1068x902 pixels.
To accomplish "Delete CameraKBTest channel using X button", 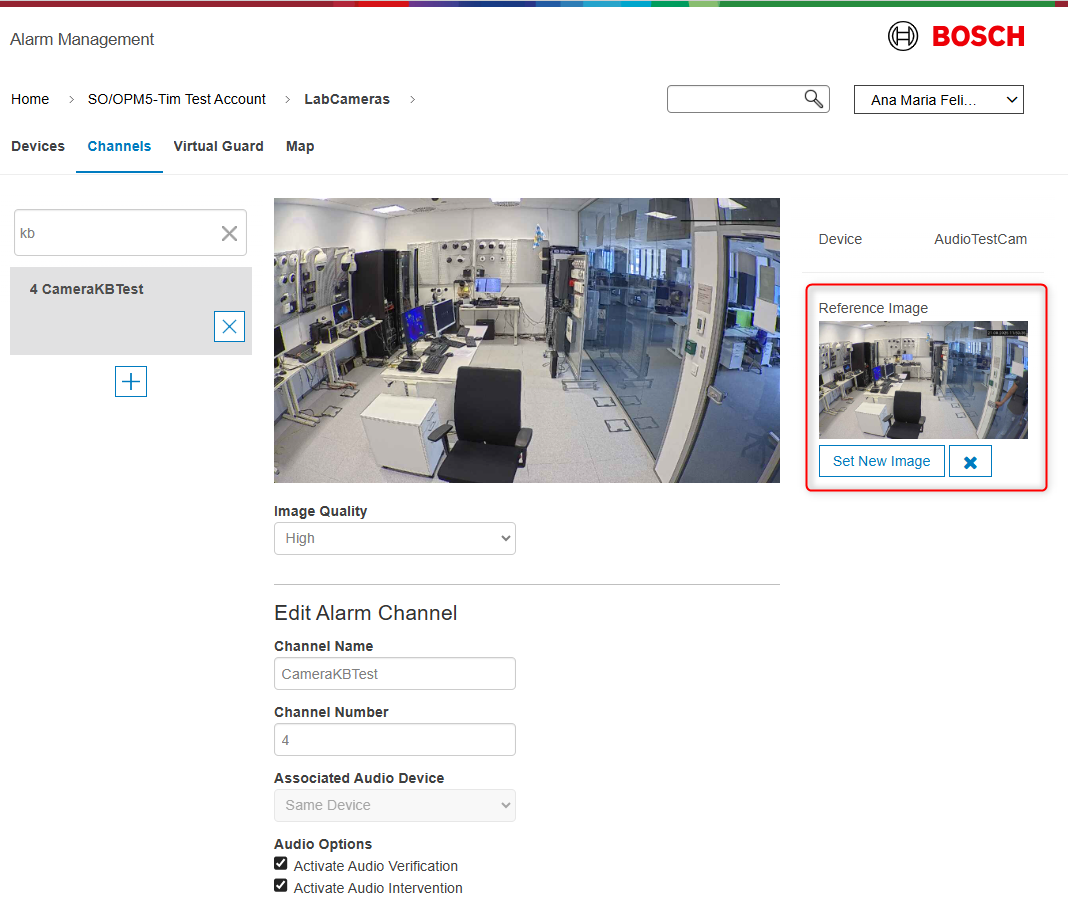I will (x=229, y=326).
